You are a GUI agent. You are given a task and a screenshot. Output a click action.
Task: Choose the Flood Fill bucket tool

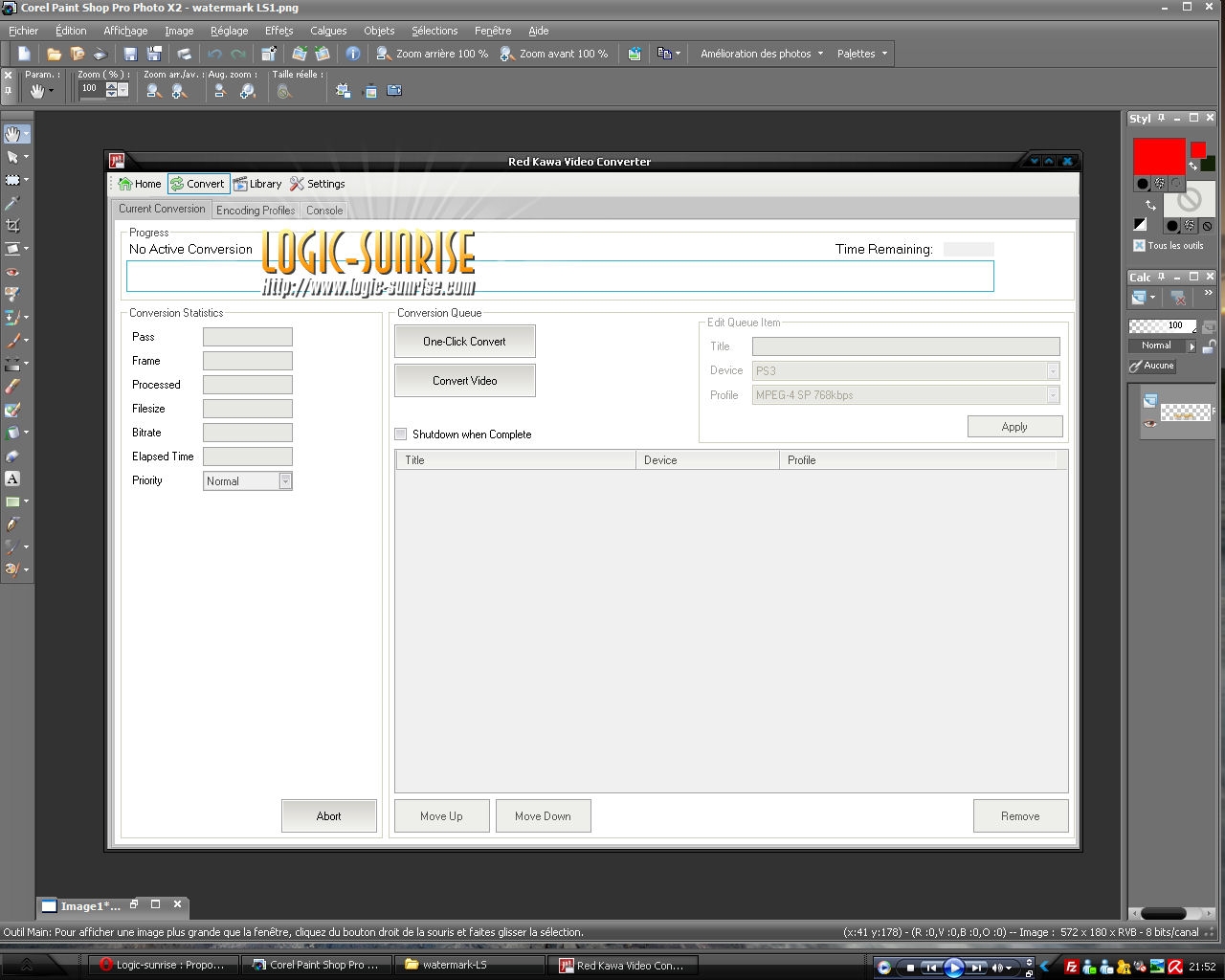click(x=12, y=433)
